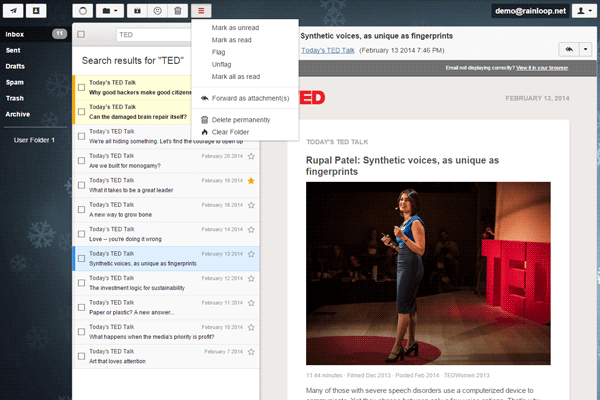Click the trash delete icon in toolbar
600x400 pixels.
[177, 10]
